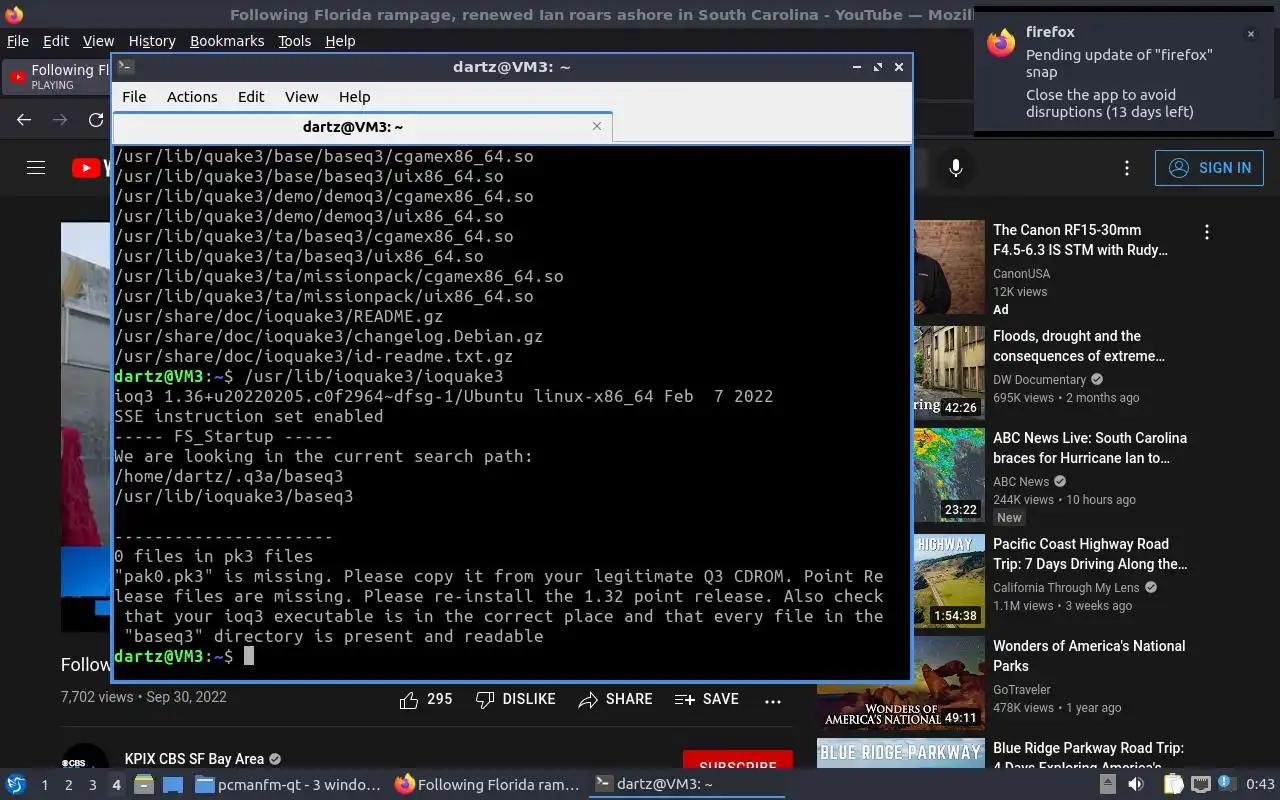
Task: Switch to Firefox taskbar entry 'Following Florida ram...'
Action: coord(487,785)
